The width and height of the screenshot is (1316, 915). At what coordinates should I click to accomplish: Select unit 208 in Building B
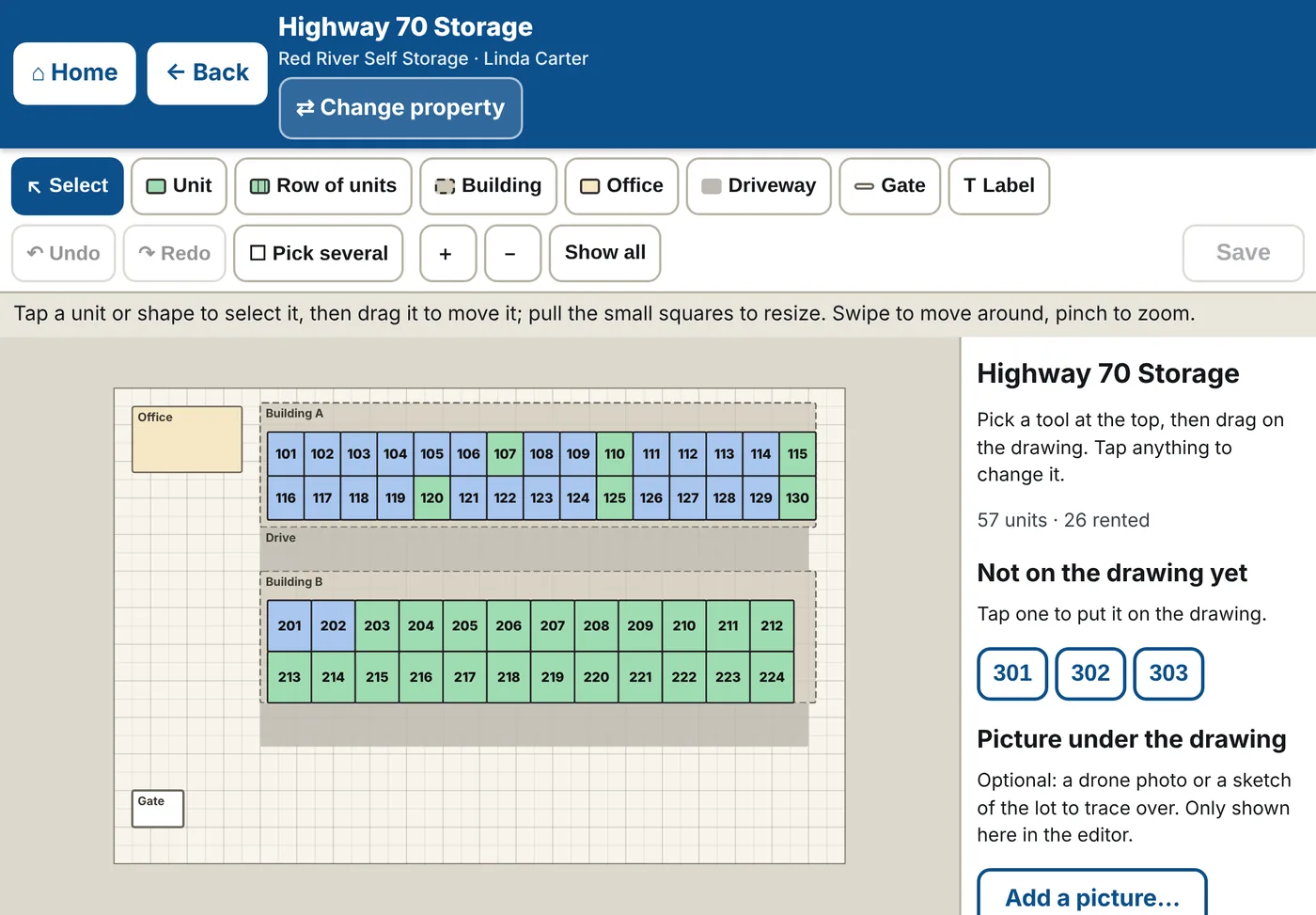pyautogui.click(x=596, y=626)
